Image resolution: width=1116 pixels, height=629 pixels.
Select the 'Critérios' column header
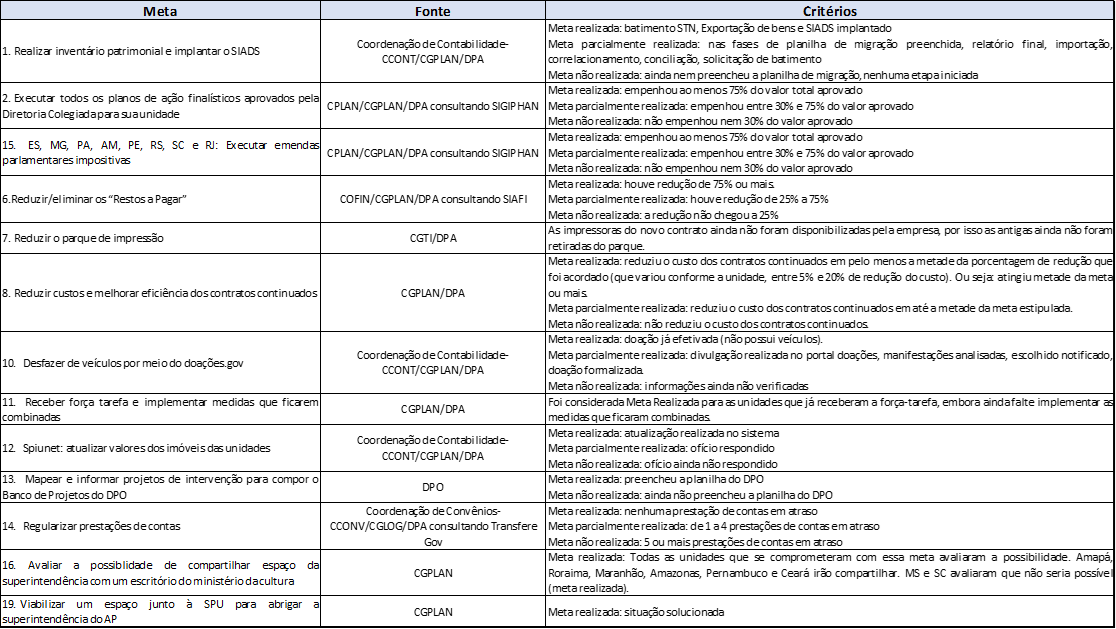(x=830, y=11)
